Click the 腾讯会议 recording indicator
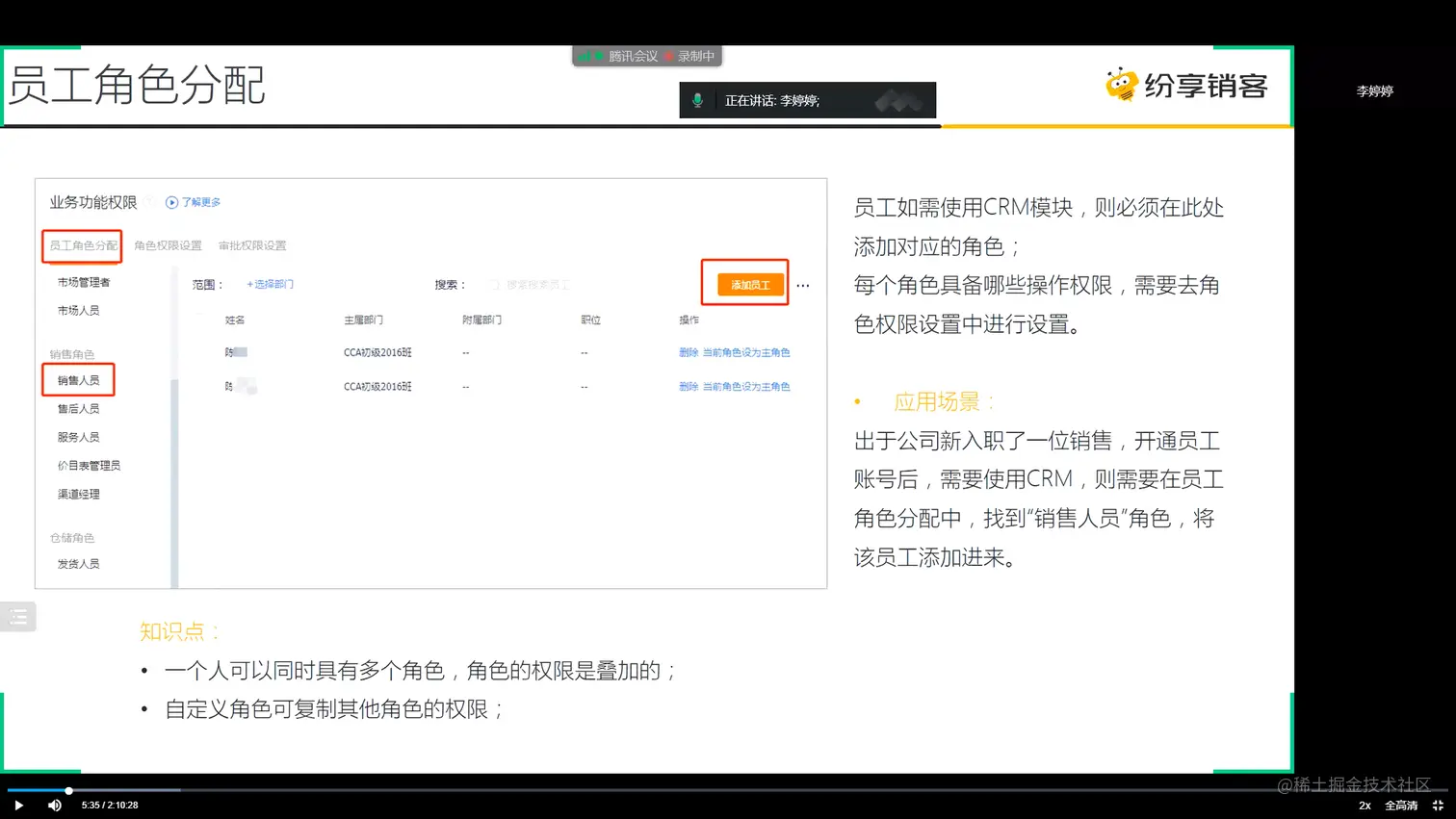 tap(647, 57)
